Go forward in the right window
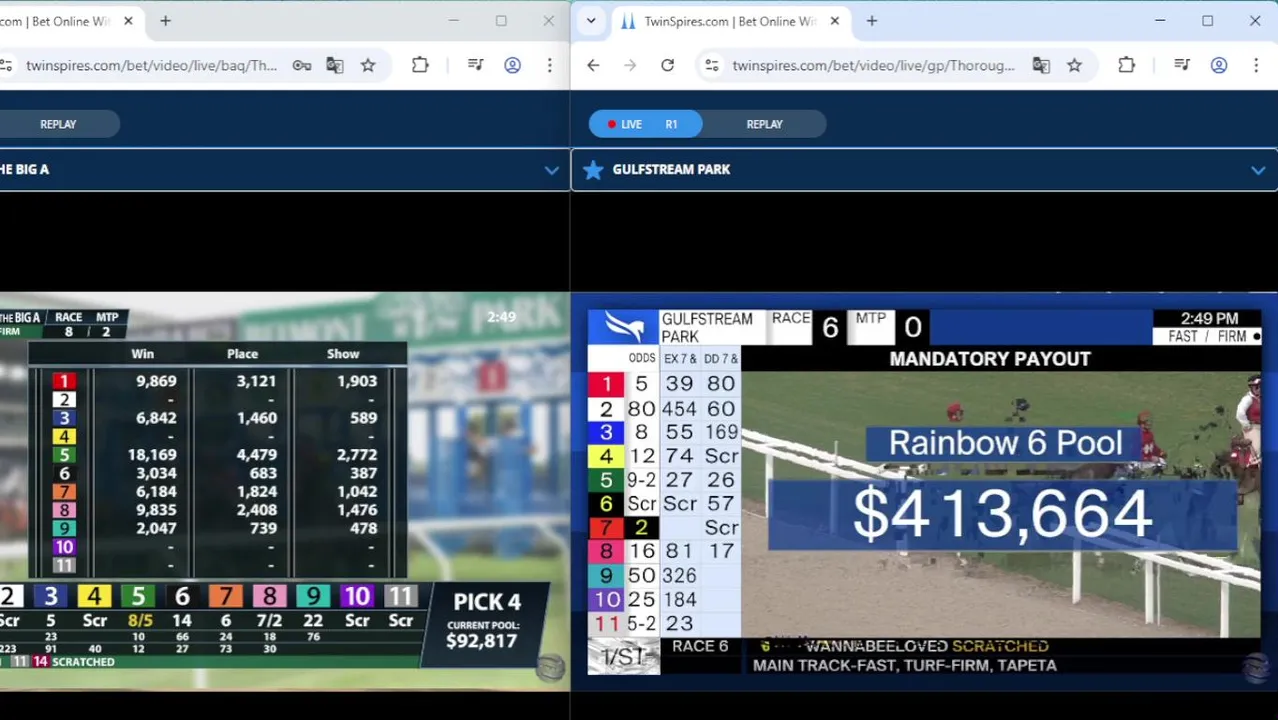The image size is (1278, 720). pos(630,65)
